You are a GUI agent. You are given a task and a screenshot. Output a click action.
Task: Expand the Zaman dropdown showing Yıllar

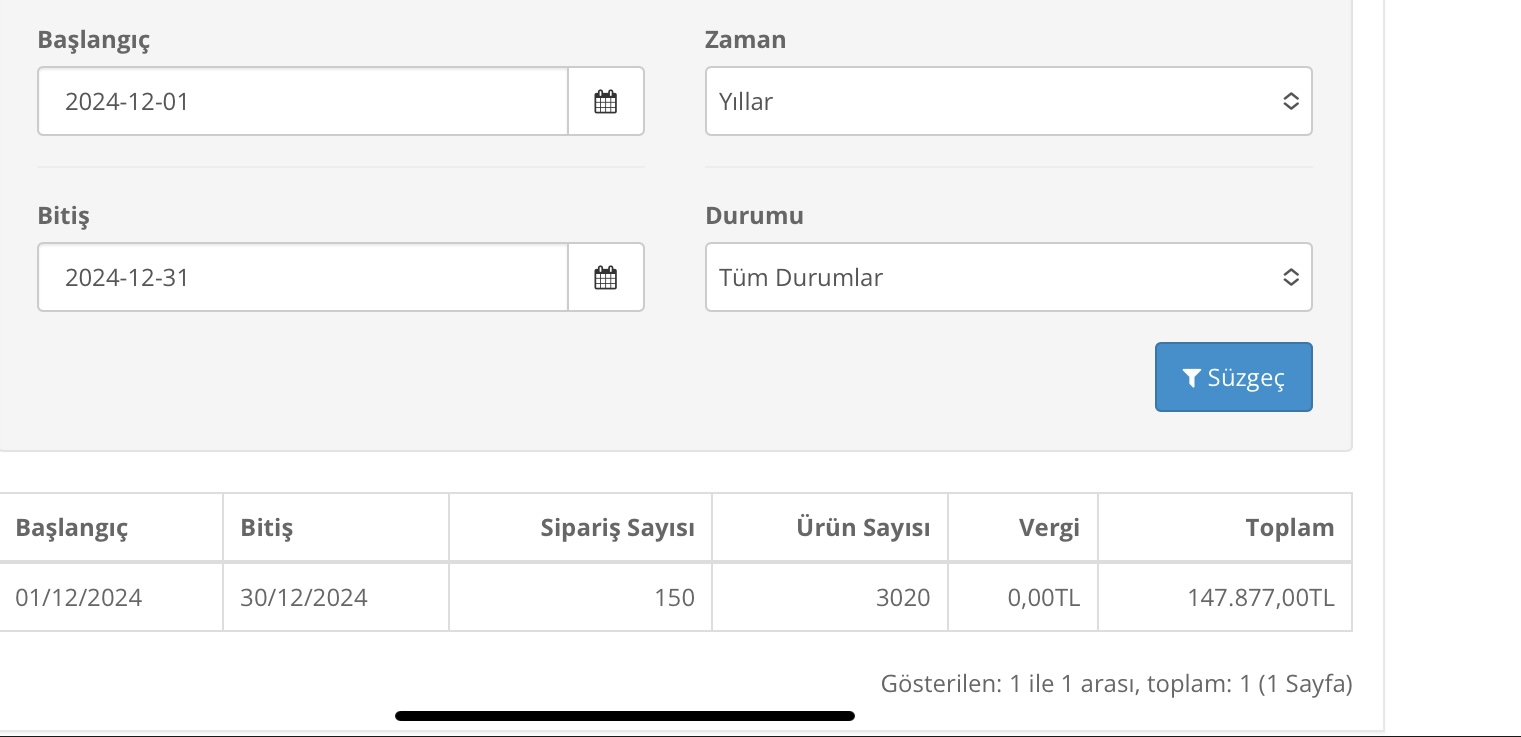pyautogui.click(x=1008, y=101)
